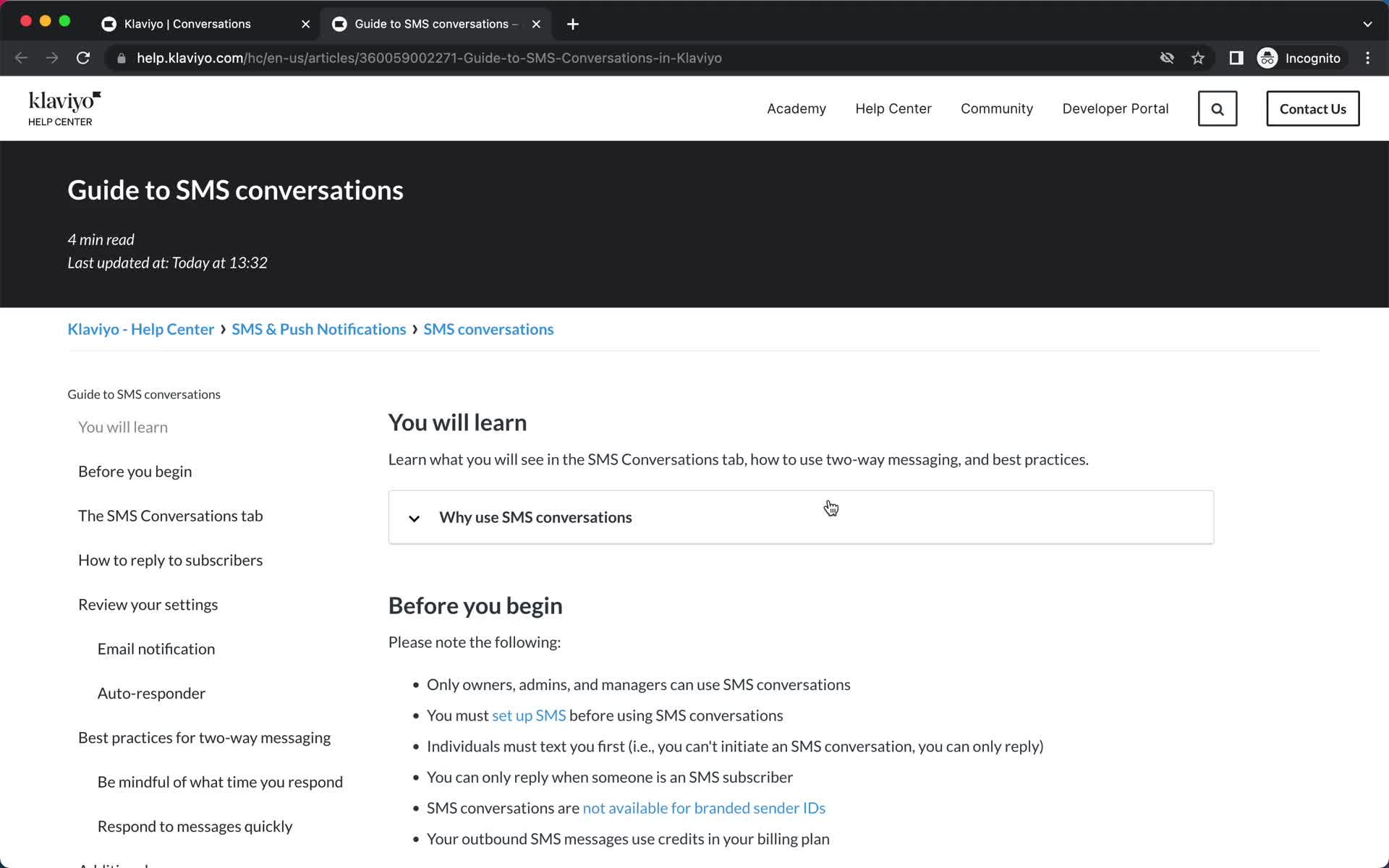Expand the 'SMS conversations' breadcrumb item
This screenshot has width=1389, height=868.
489,329
